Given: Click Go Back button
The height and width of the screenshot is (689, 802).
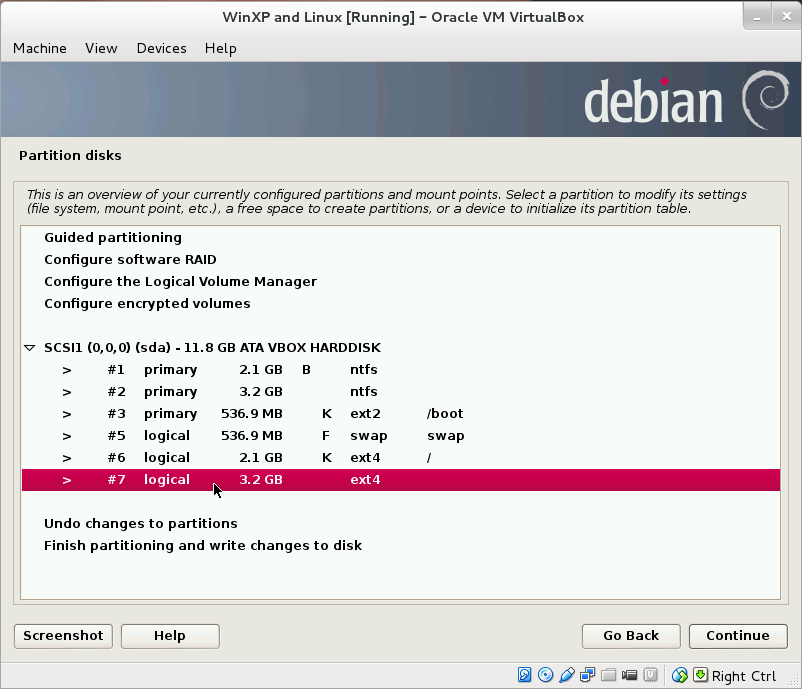Looking at the screenshot, I should [630, 636].
